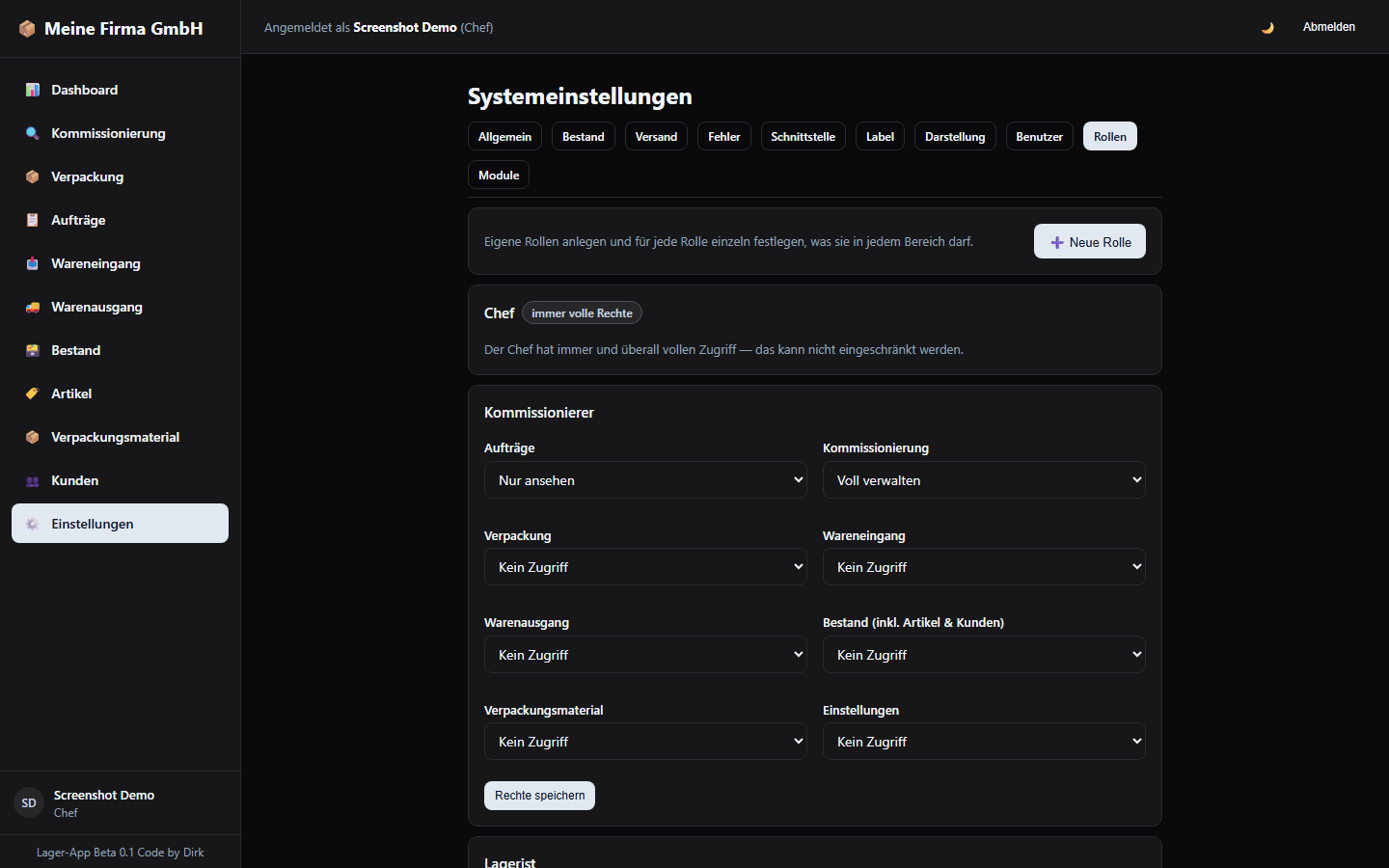Click the Chef role heading
Viewport: 1389px width, 868px height.
pos(499,312)
